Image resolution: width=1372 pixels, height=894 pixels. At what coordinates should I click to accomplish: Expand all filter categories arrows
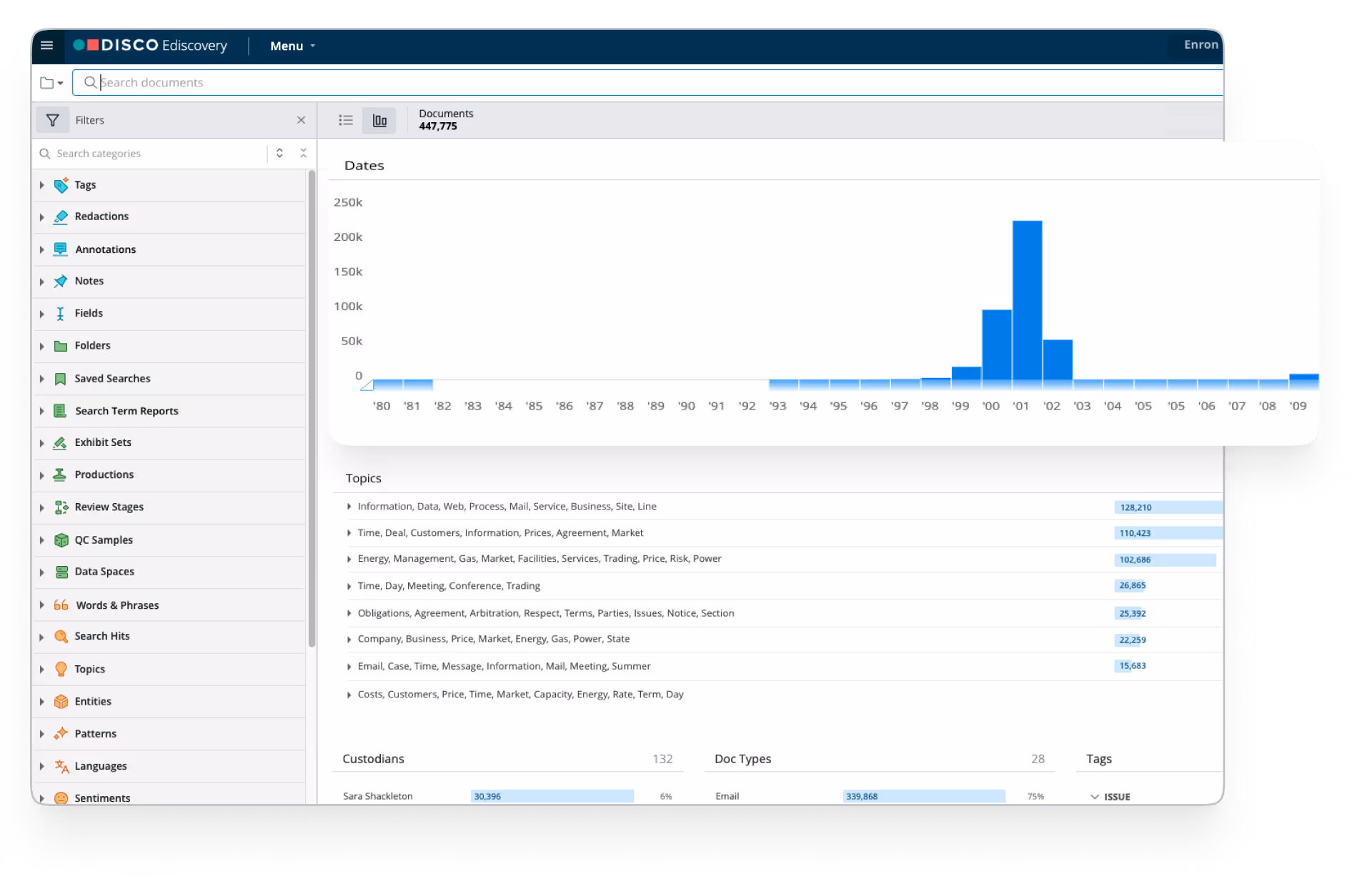tap(279, 154)
